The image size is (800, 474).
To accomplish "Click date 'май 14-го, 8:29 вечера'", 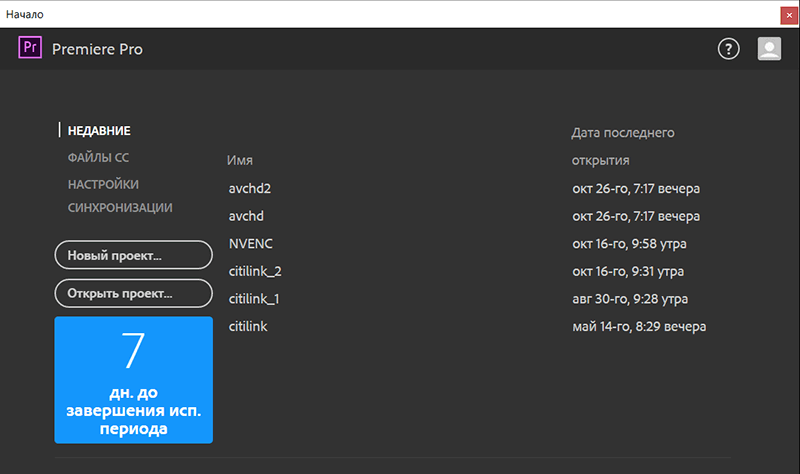I will pos(639,327).
